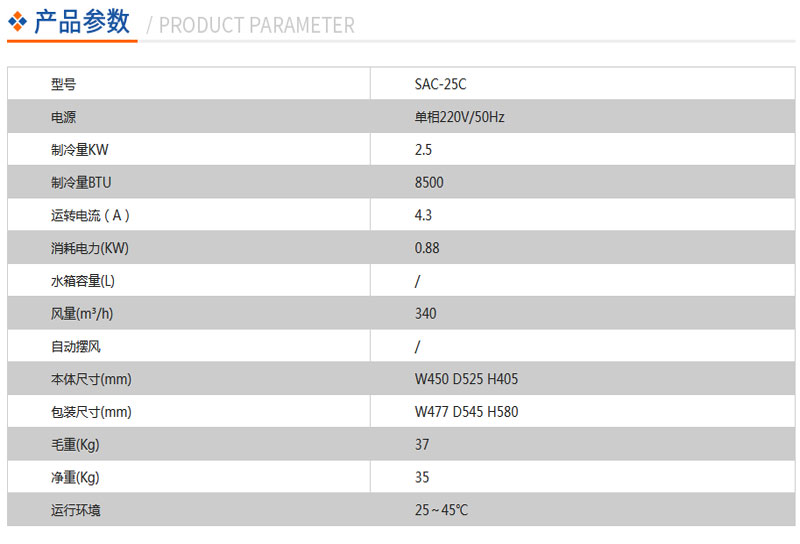Click the 25～45℃ operating range value
Image resolution: width=800 pixels, height=544 pixels.
[x=441, y=510]
